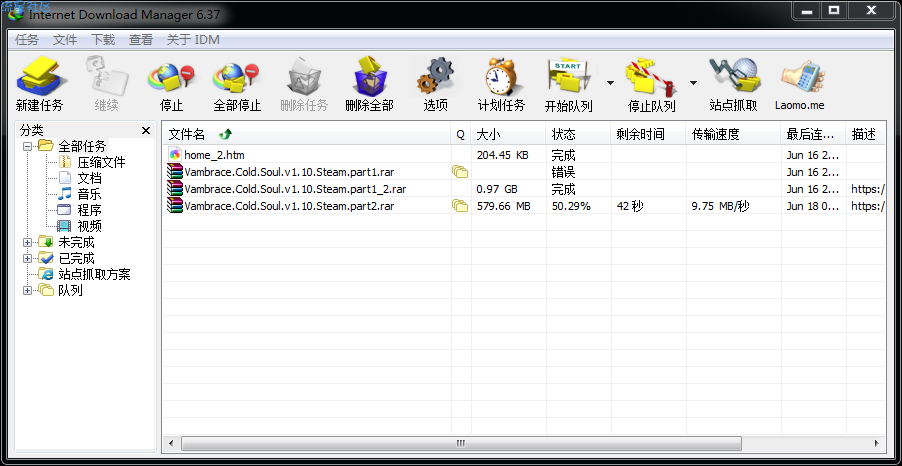Sort by 大小 column header
Image resolution: width=902 pixels, height=466 pixels.
click(x=508, y=135)
